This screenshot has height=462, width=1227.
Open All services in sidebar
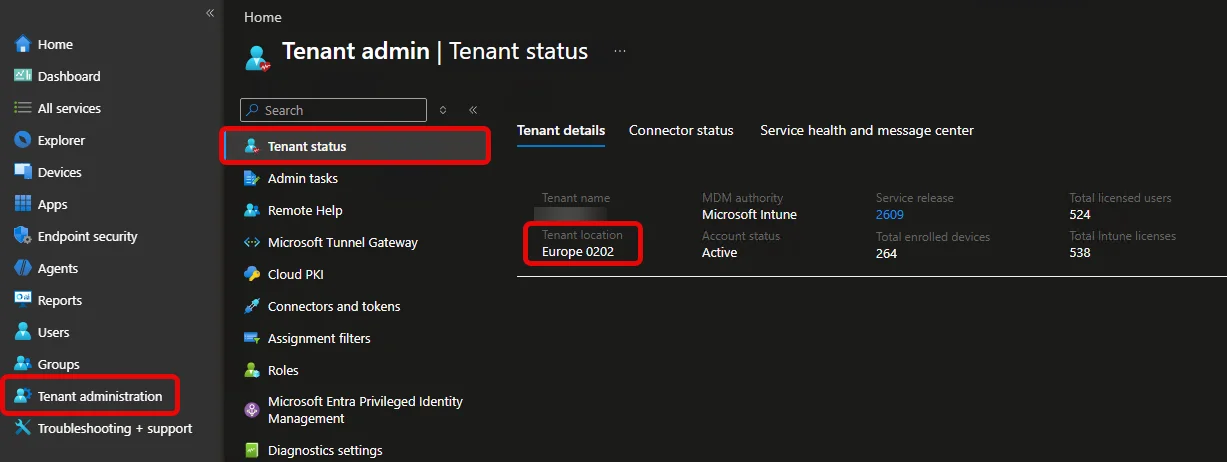click(x=69, y=108)
